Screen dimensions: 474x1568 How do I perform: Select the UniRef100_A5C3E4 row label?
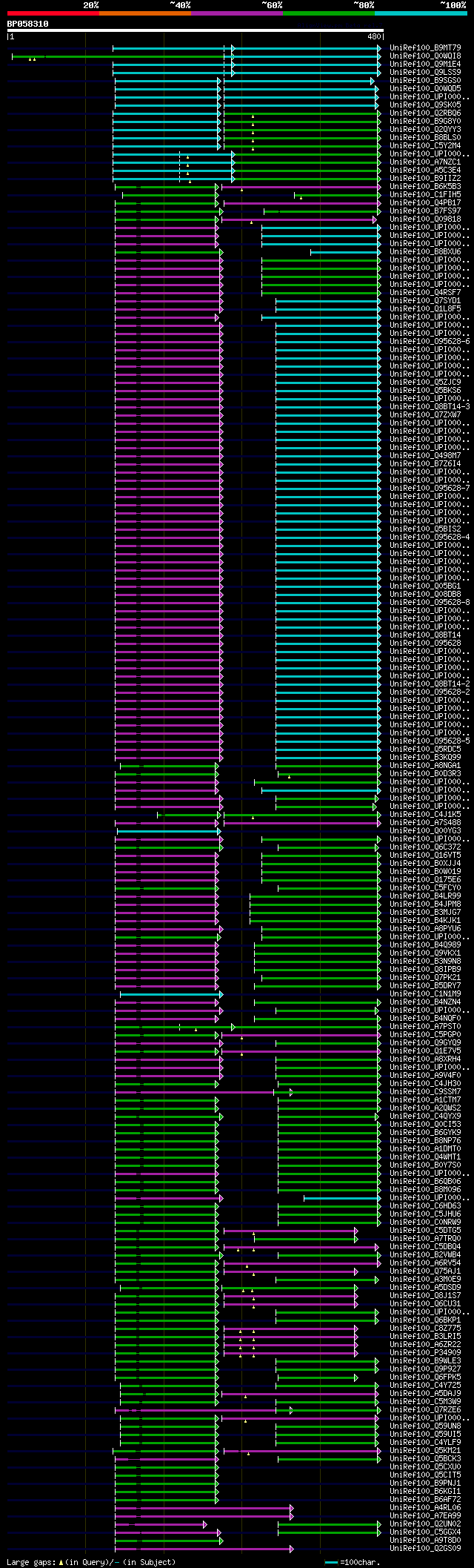425,170
